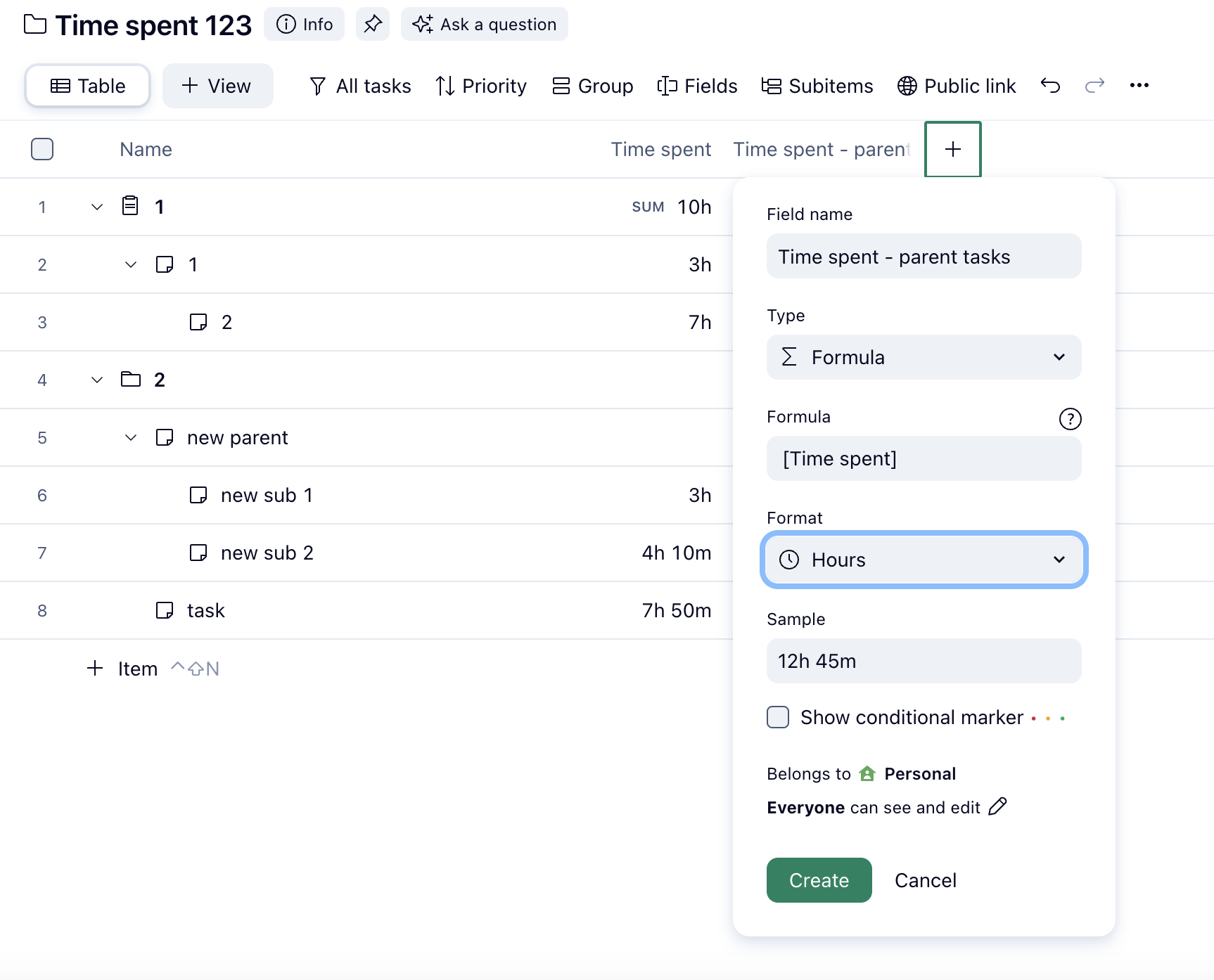Screen dimensions: 1214x980
Task: Click the Info button
Action: (x=304, y=25)
